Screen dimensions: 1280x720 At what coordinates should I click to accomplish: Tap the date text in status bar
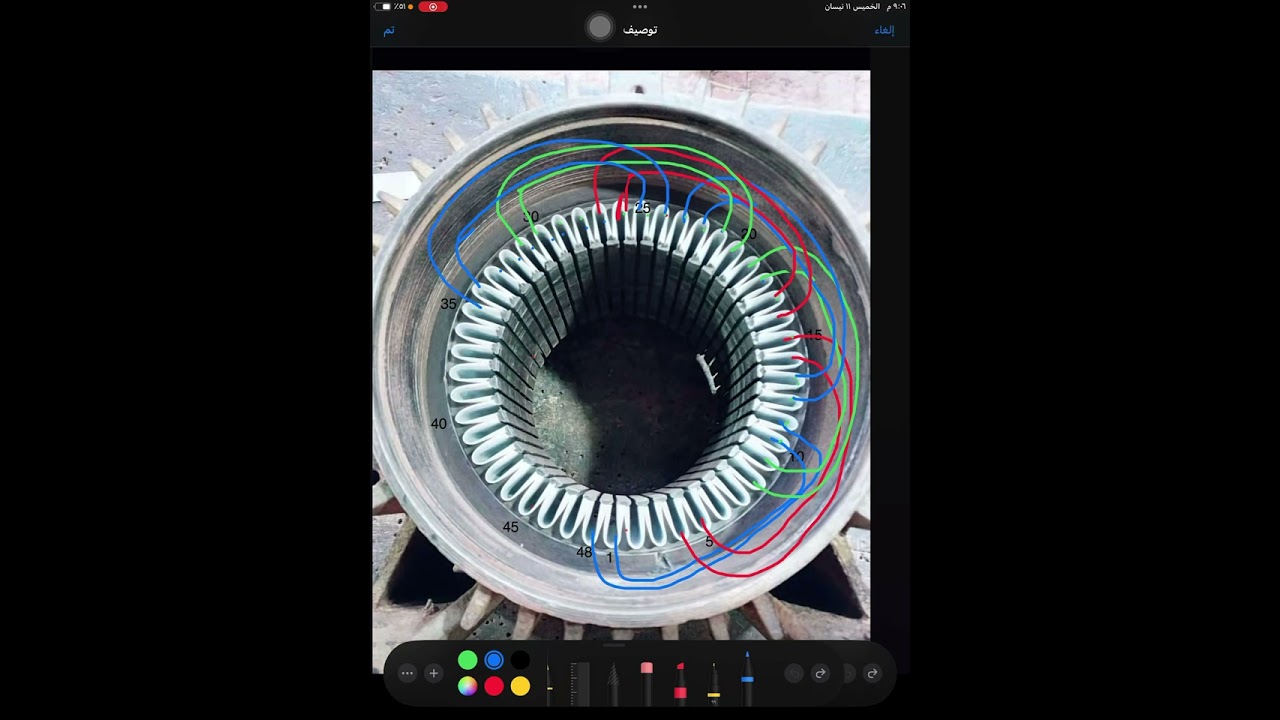(x=852, y=7)
